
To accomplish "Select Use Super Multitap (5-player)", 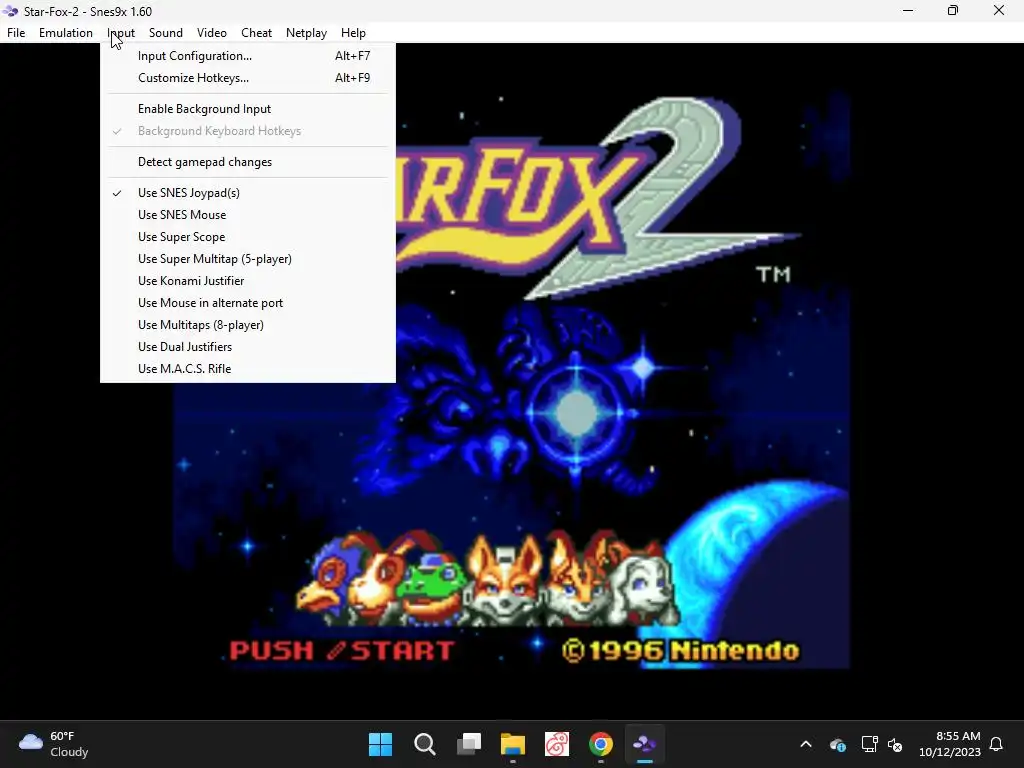I will click(248, 259).
